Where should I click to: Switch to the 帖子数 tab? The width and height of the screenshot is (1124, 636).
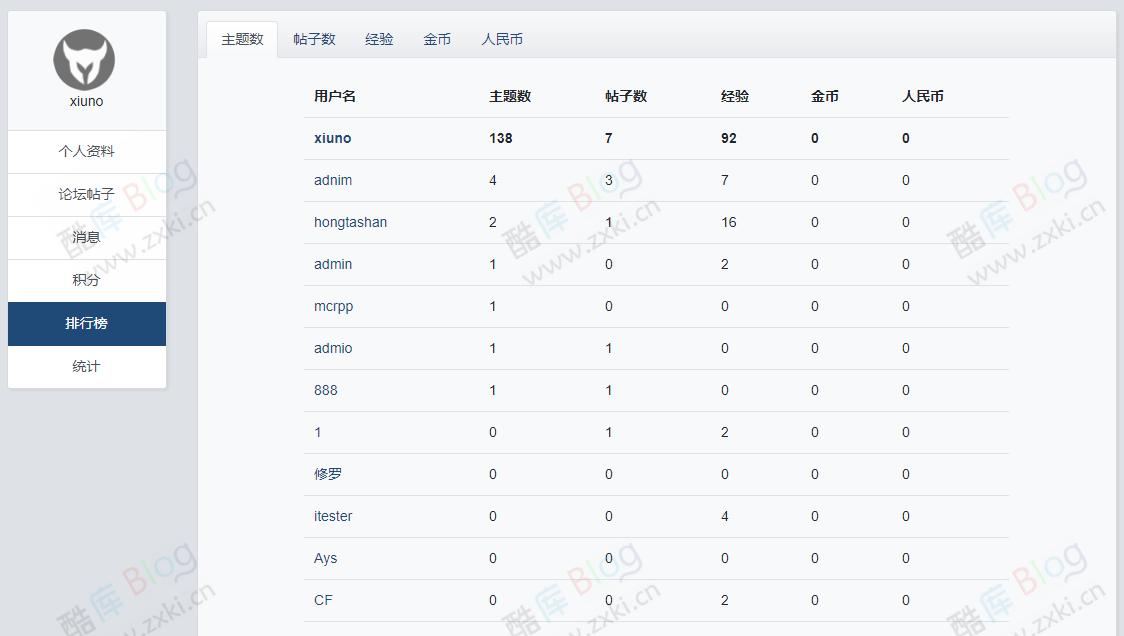pyautogui.click(x=315, y=38)
